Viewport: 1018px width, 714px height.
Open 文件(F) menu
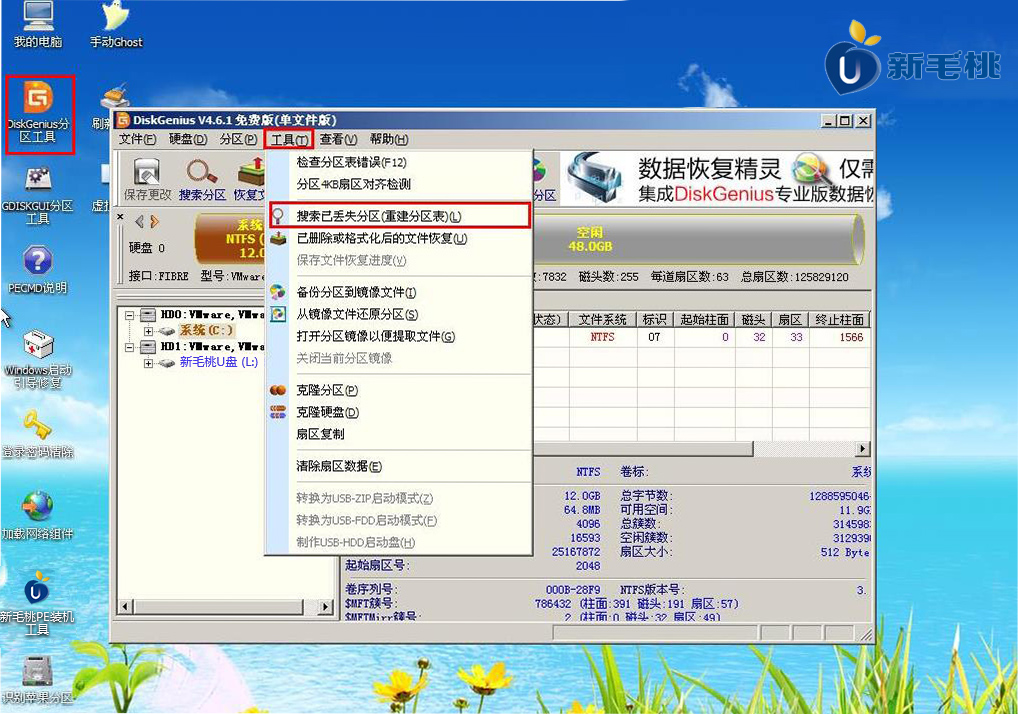(137, 140)
